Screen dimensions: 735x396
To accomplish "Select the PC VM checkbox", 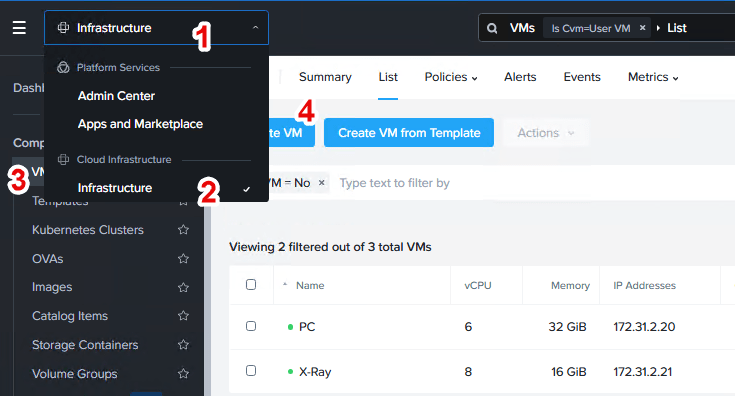I will click(x=251, y=326).
